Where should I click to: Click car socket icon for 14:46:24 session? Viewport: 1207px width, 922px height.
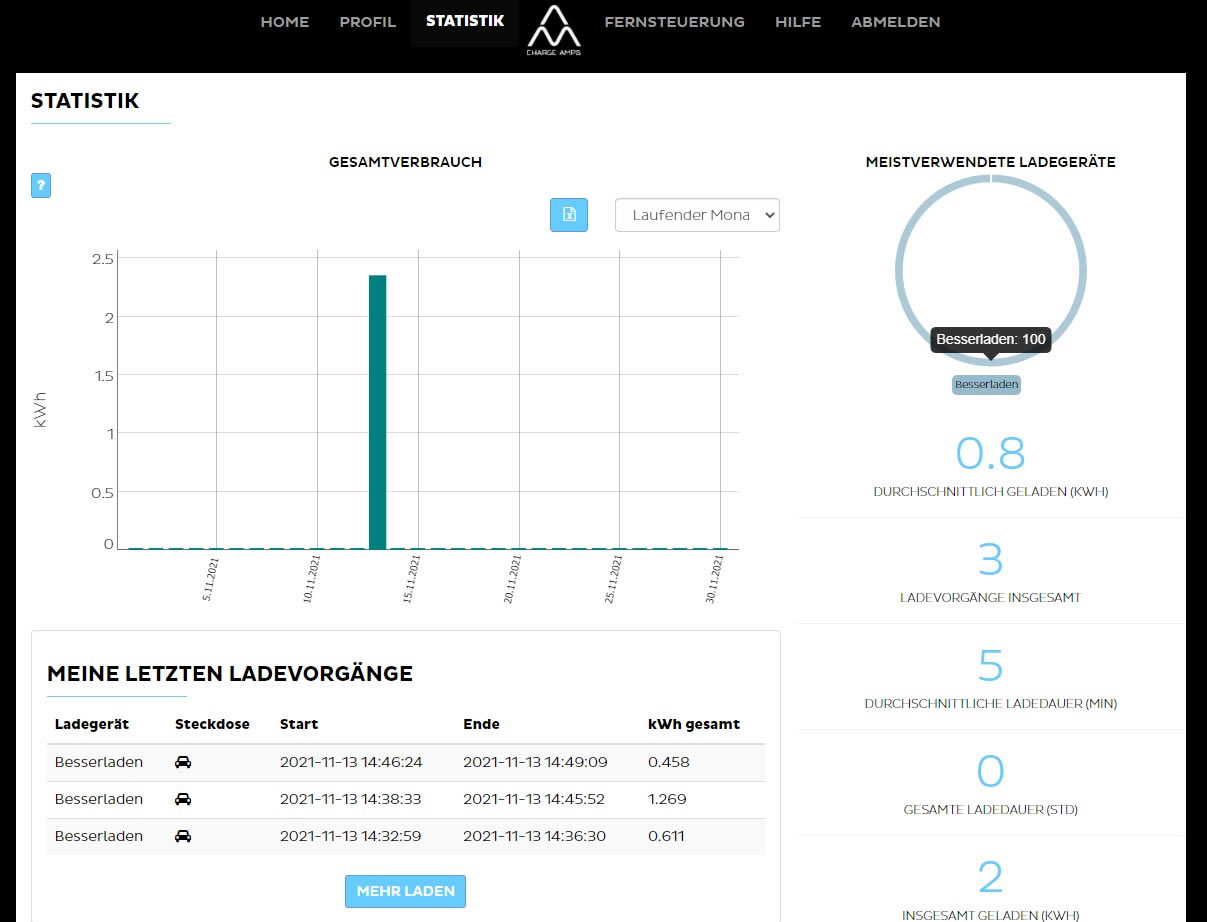183,762
